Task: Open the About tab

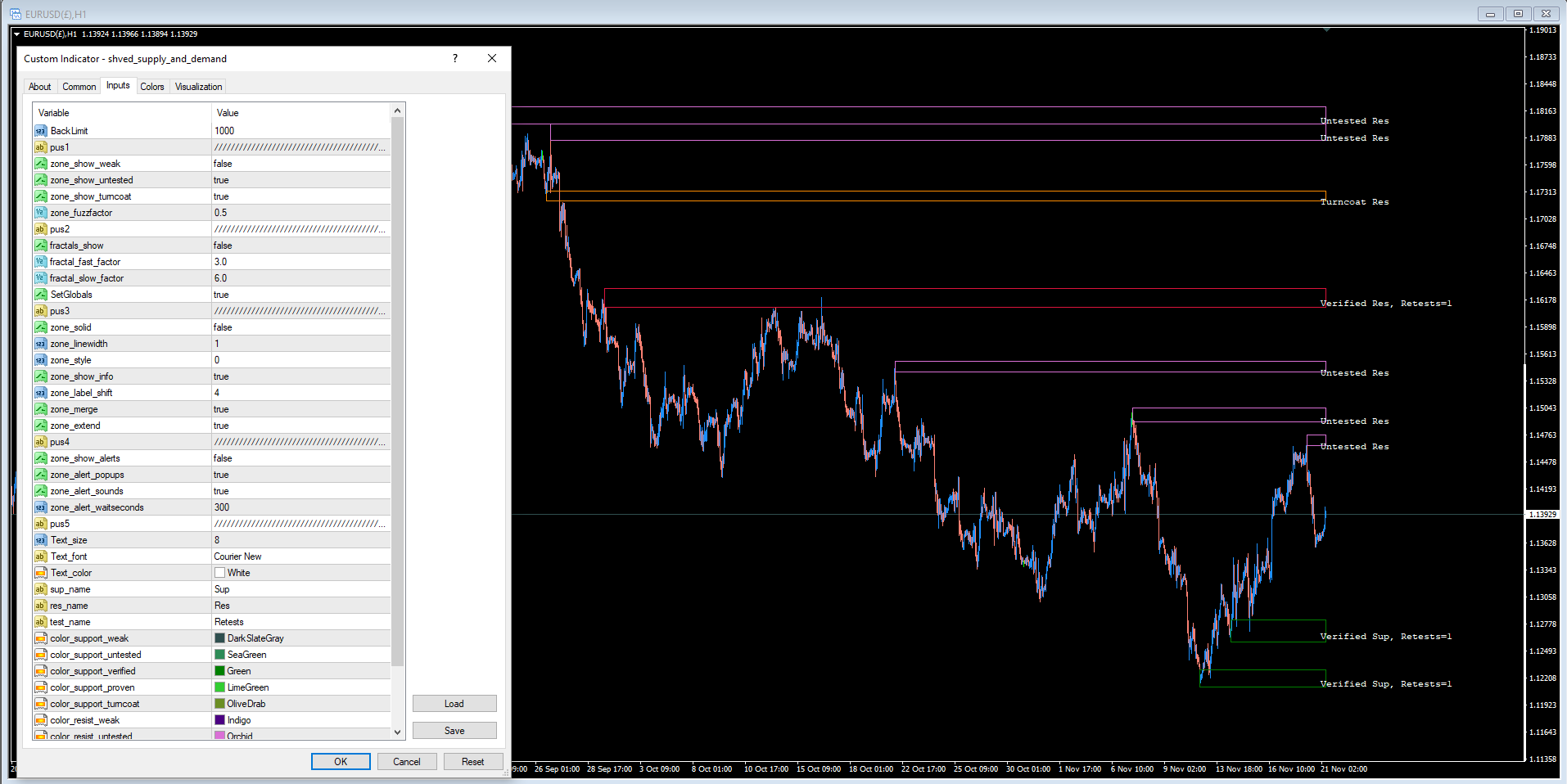Action: point(39,87)
